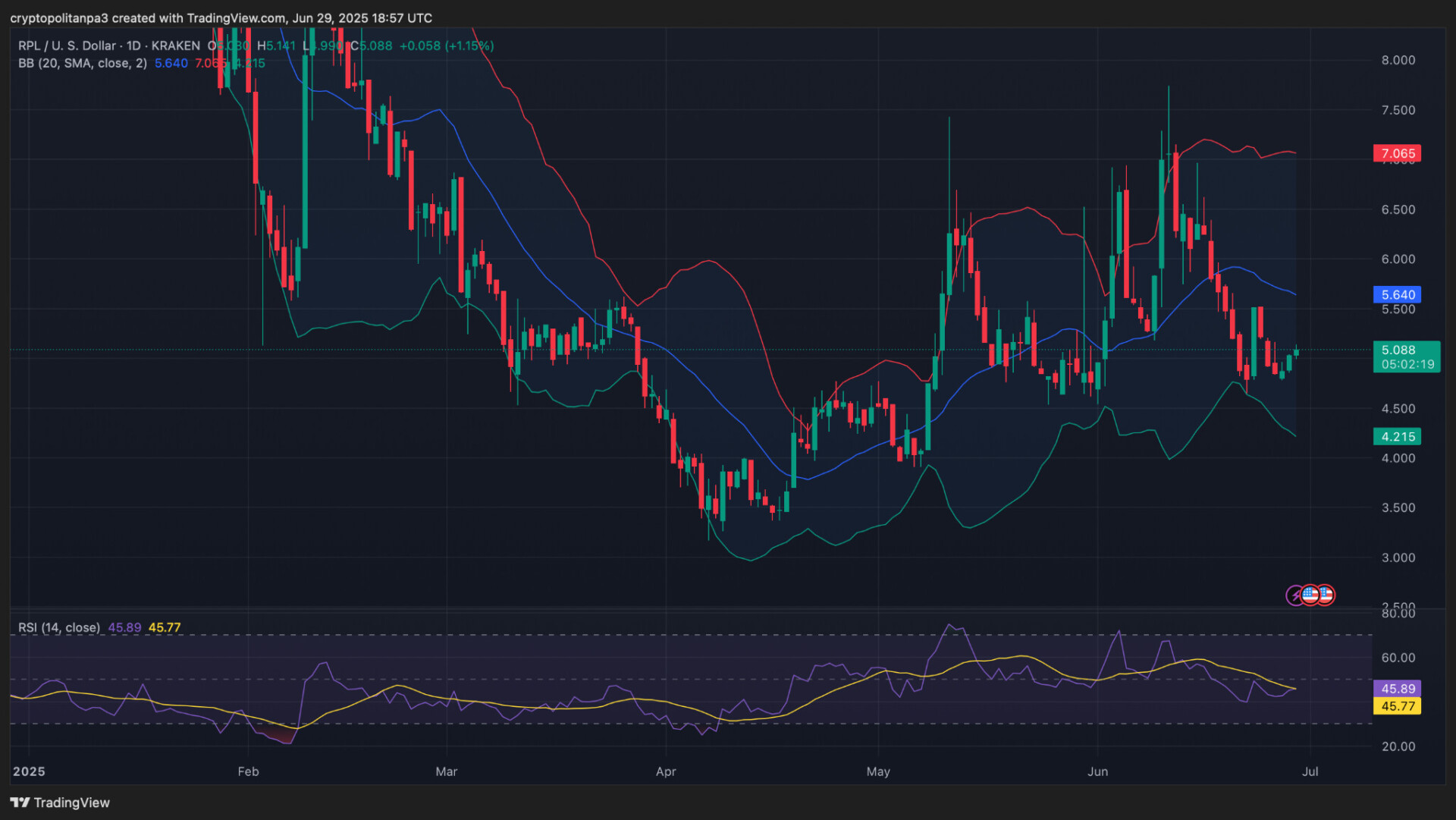Click the blue 5.640 basis price tag
Screen dimensions: 1456x820
pyautogui.click(x=1397, y=294)
